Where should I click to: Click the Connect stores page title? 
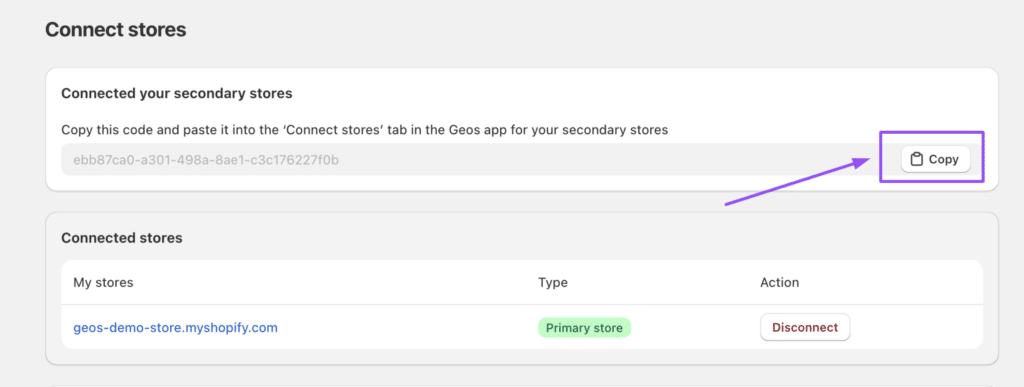pyautogui.click(x=116, y=29)
